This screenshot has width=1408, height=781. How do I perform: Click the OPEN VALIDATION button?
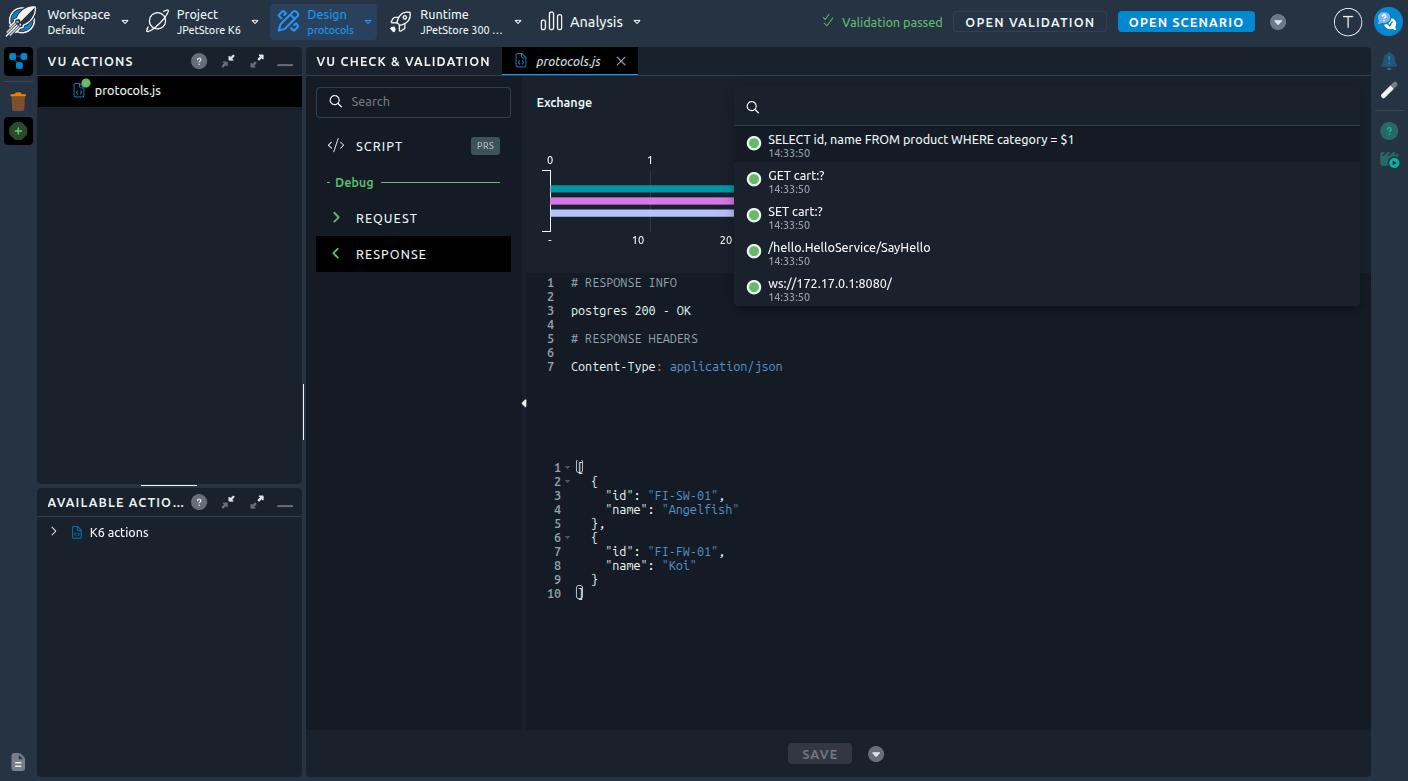[1029, 22]
